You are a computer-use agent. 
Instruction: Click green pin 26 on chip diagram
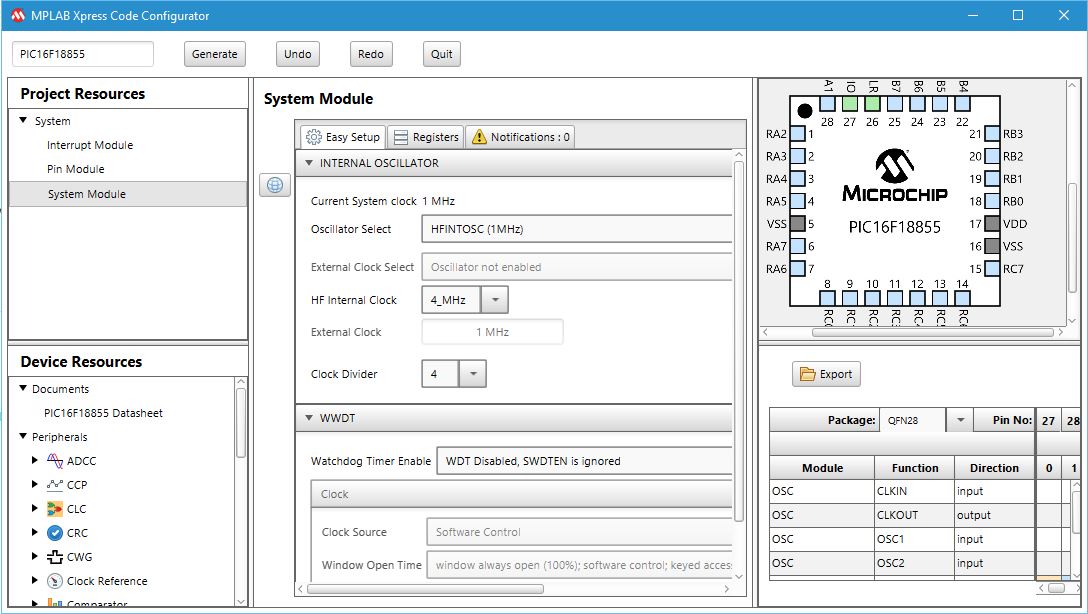[872, 104]
